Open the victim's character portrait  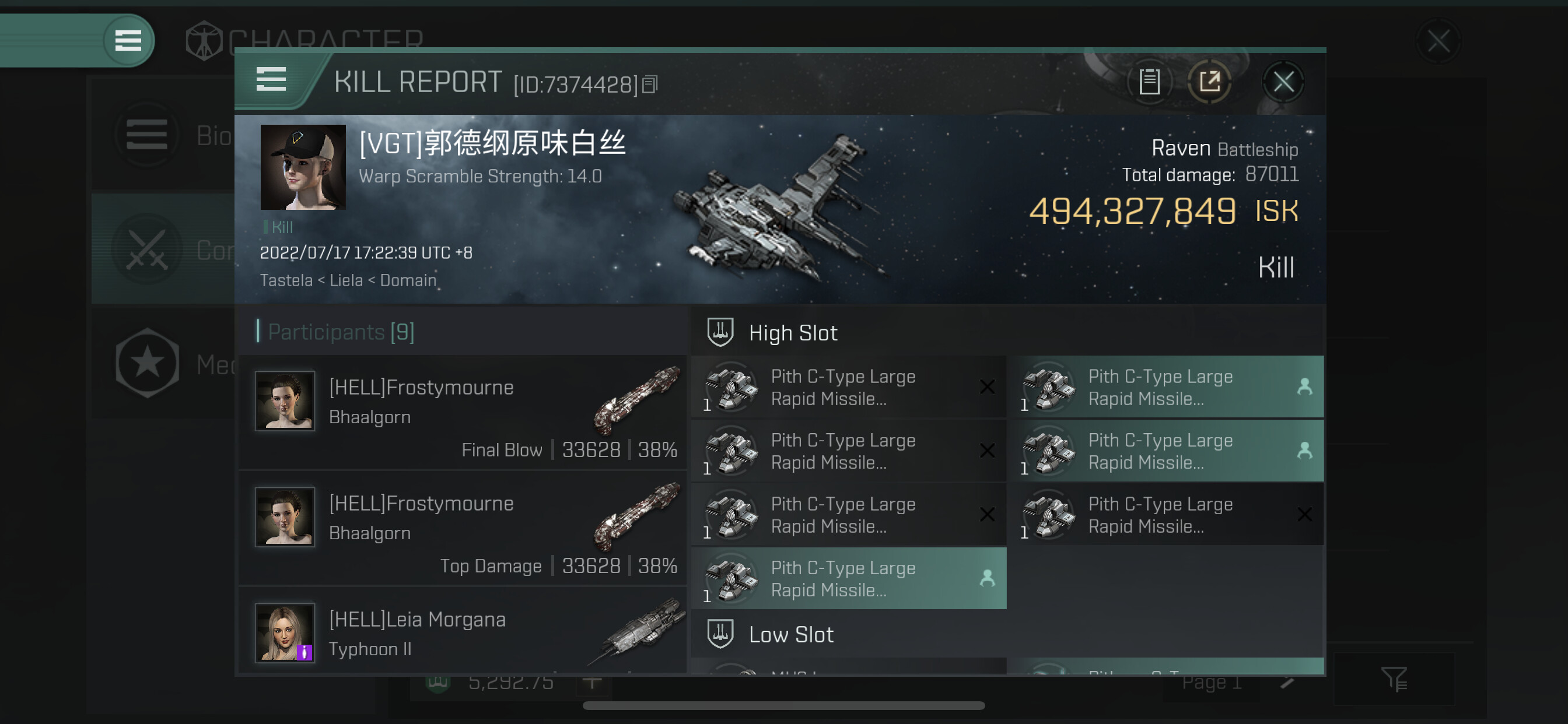(303, 167)
